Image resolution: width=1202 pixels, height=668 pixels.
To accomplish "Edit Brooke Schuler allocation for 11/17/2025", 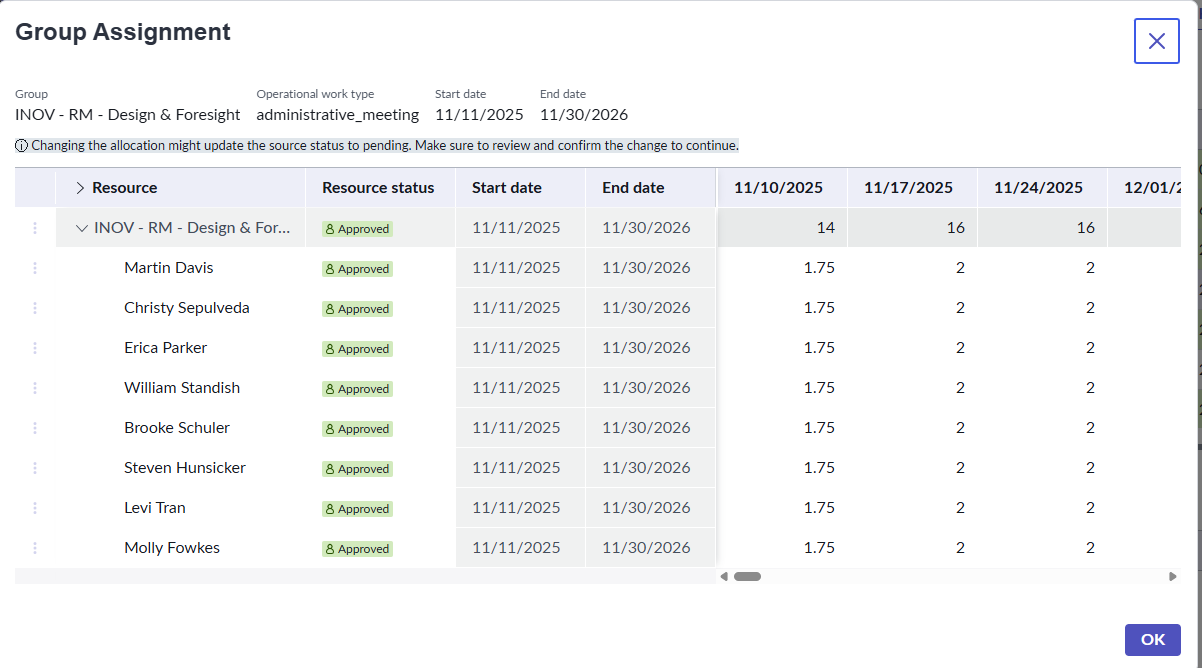I will pos(912,428).
